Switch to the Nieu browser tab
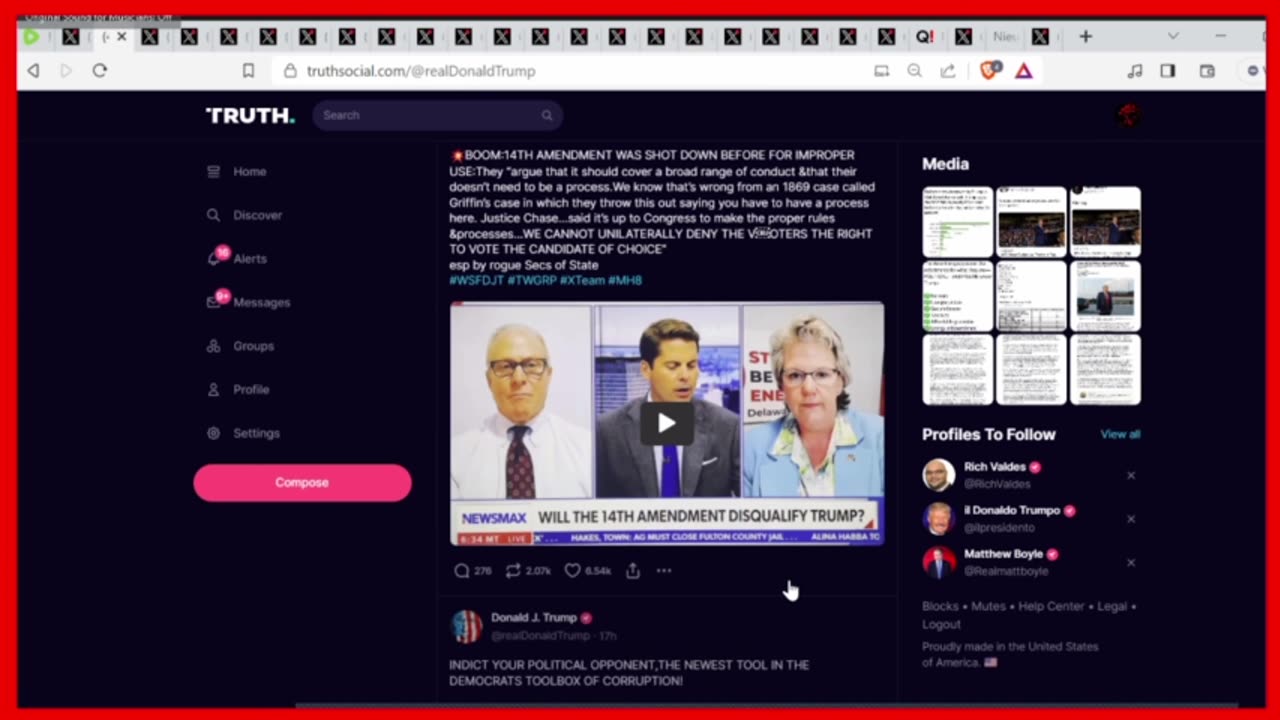 coord(1004,37)
